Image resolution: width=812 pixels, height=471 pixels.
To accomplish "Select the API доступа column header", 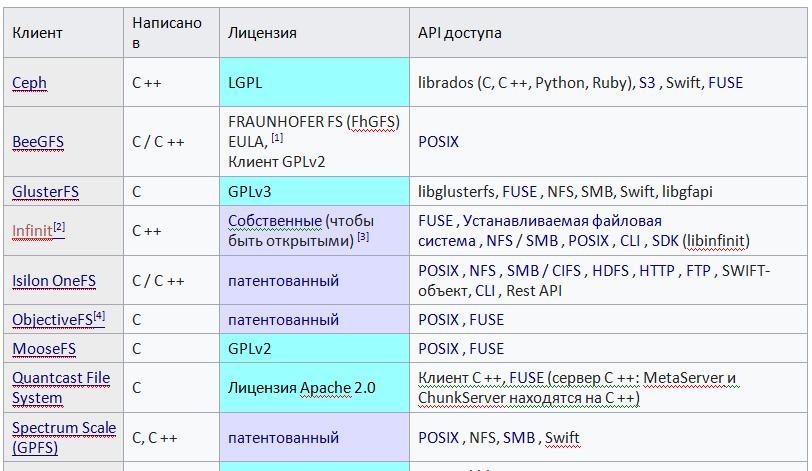I will tap(608, 33).
